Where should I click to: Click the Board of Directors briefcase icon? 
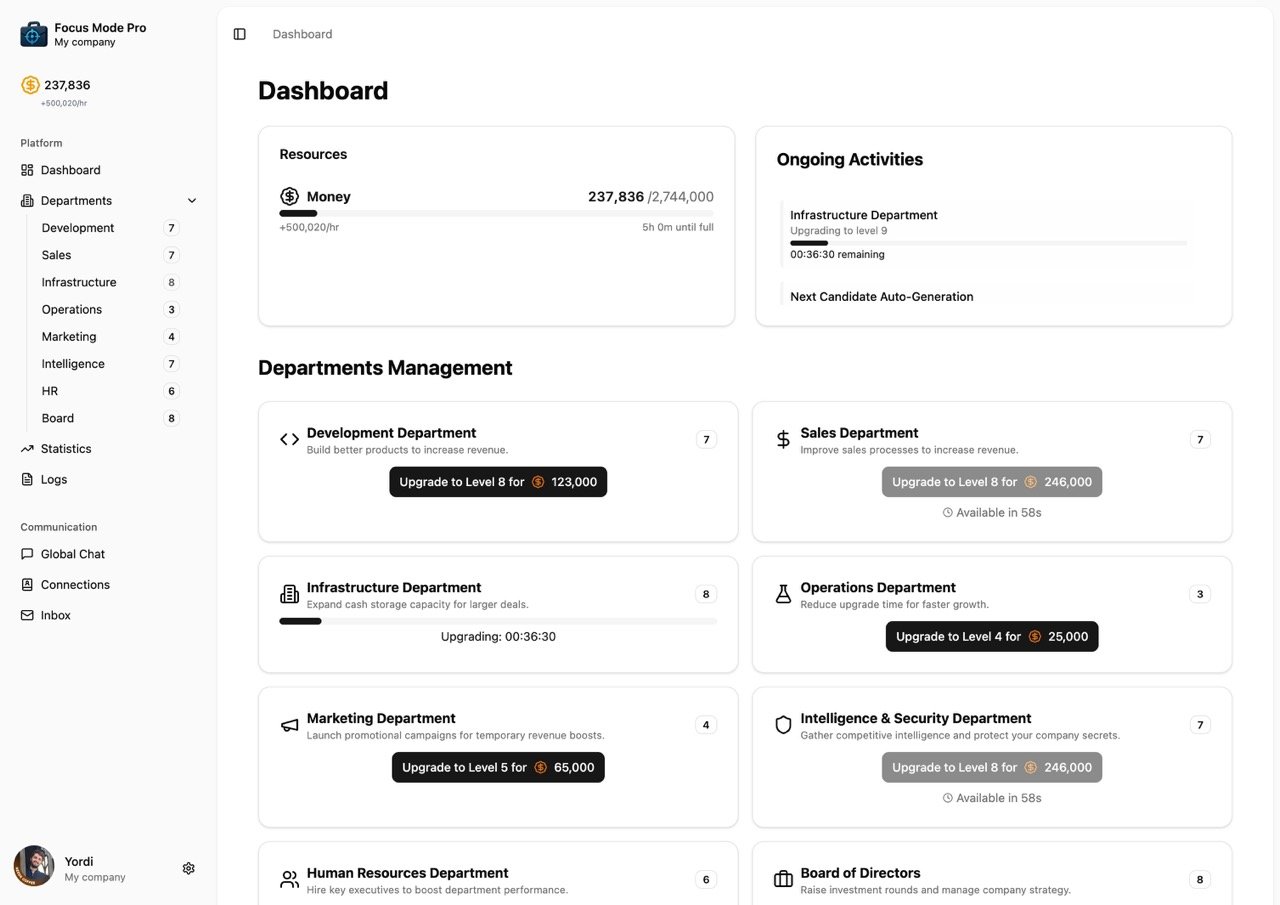783,879
